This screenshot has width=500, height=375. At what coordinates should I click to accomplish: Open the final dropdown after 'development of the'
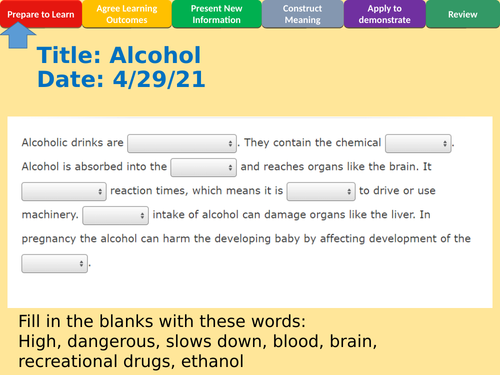(x=55, y=263)
